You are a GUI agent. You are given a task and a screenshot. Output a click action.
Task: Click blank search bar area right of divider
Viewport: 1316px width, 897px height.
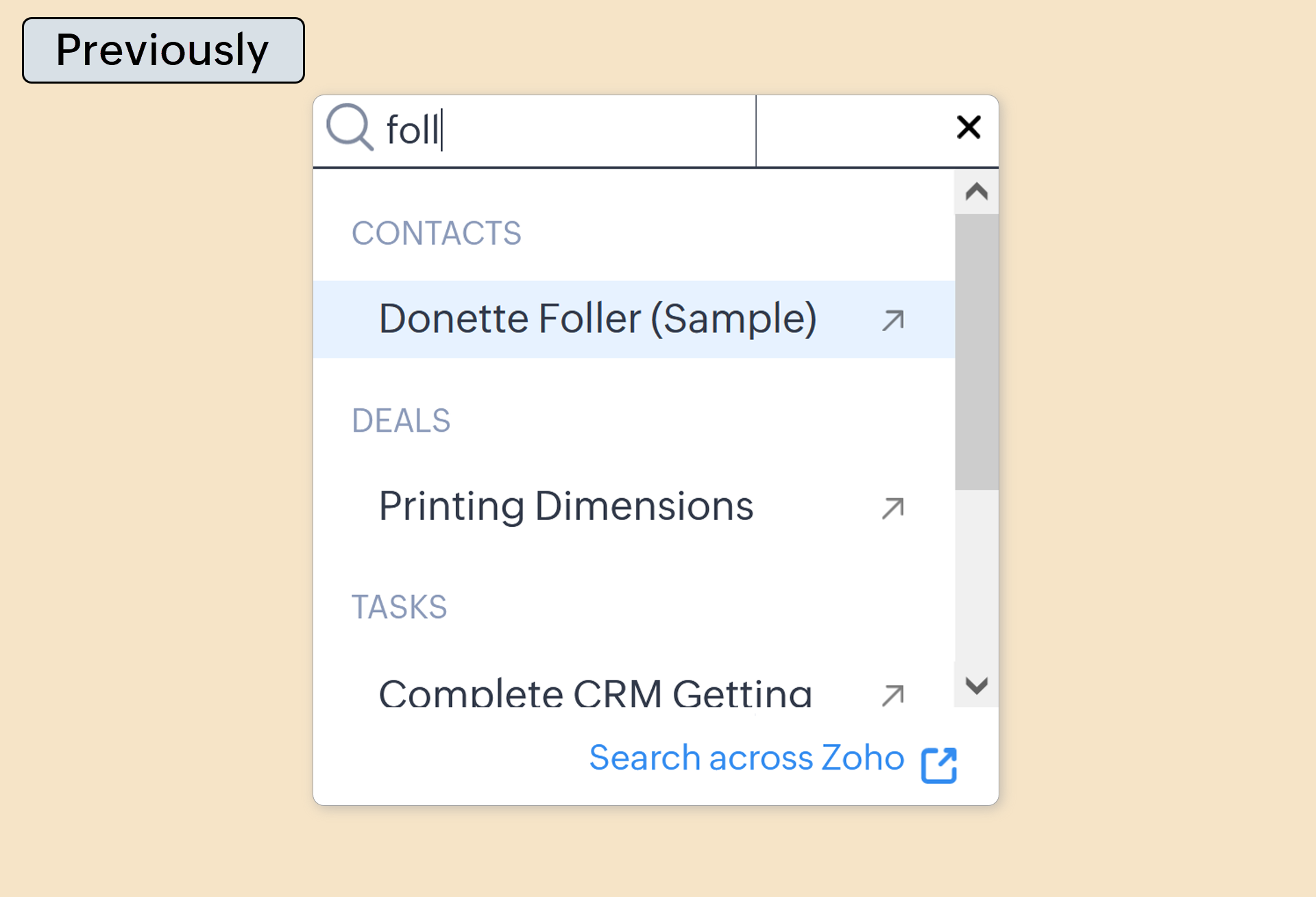coord(850,130)
